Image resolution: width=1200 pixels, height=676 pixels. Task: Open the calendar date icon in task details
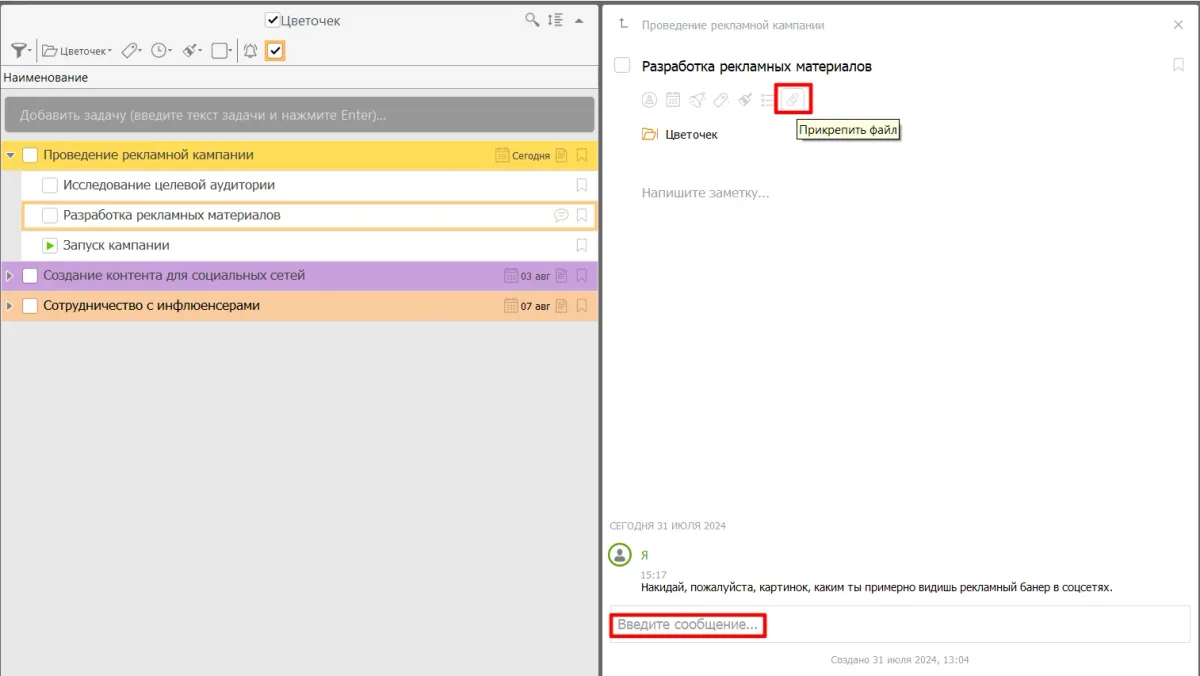click(673, 99)
